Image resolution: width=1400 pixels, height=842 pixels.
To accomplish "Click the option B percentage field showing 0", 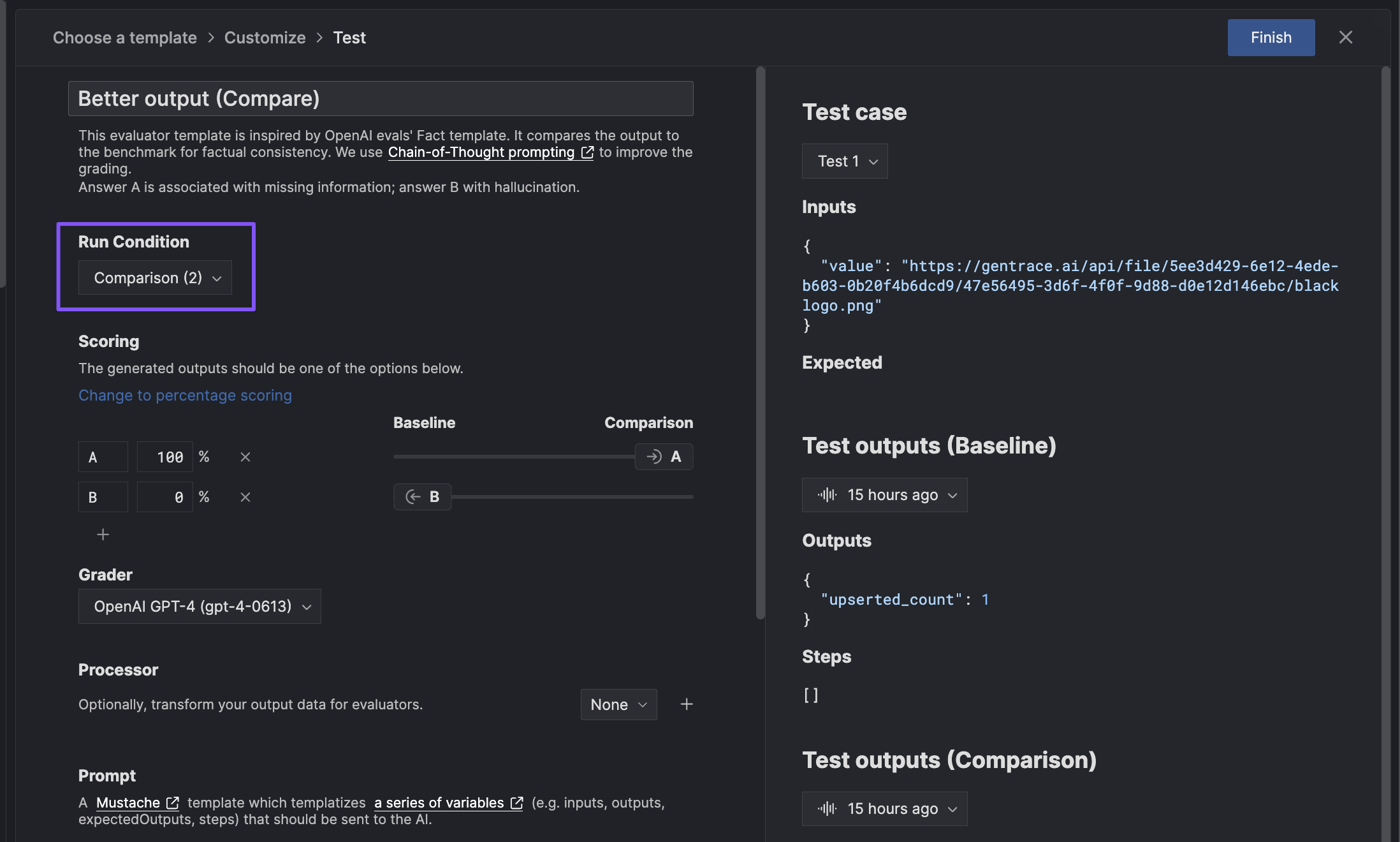I will click(165, 497).
